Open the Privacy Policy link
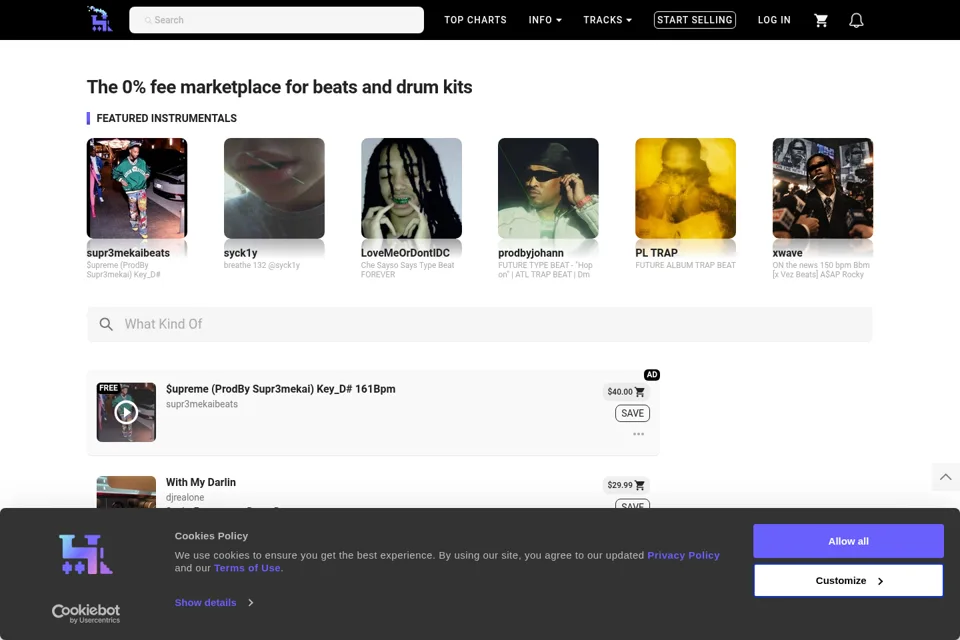Image resolution: width=960 pixels, height=640 pixels. tap(683, 555)
